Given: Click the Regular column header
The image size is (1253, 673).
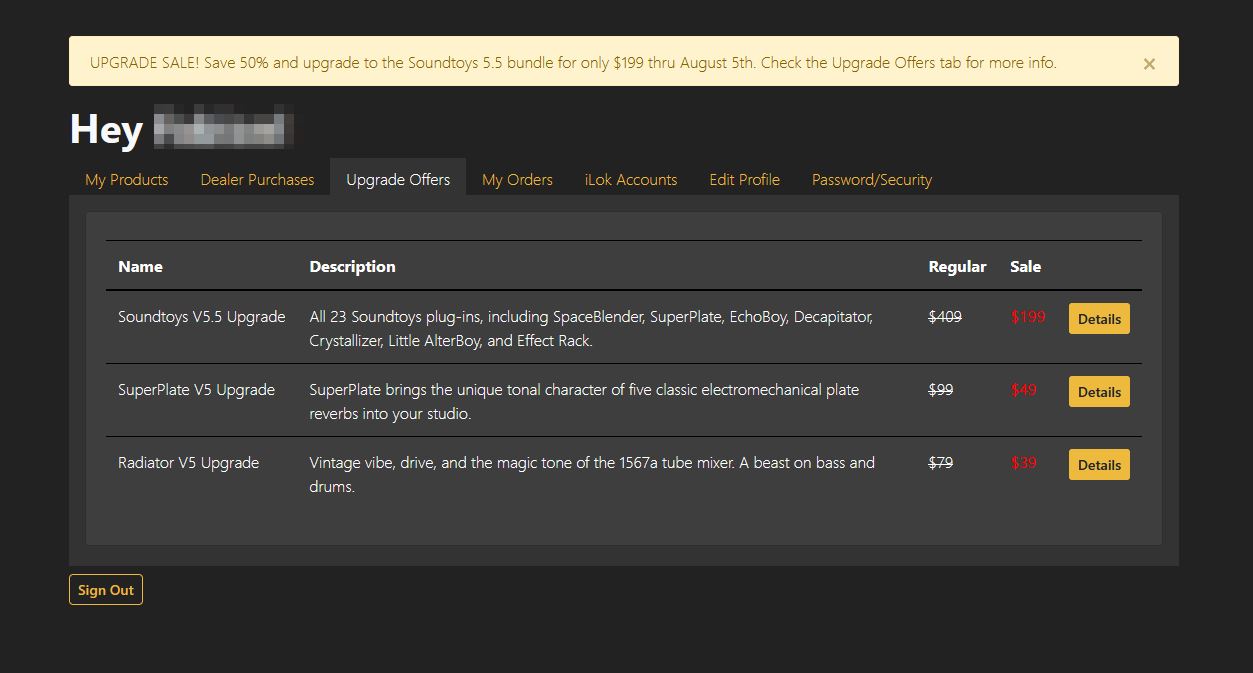Looking at the screenshot, I should pyautogui.click(x=957, y=267).
